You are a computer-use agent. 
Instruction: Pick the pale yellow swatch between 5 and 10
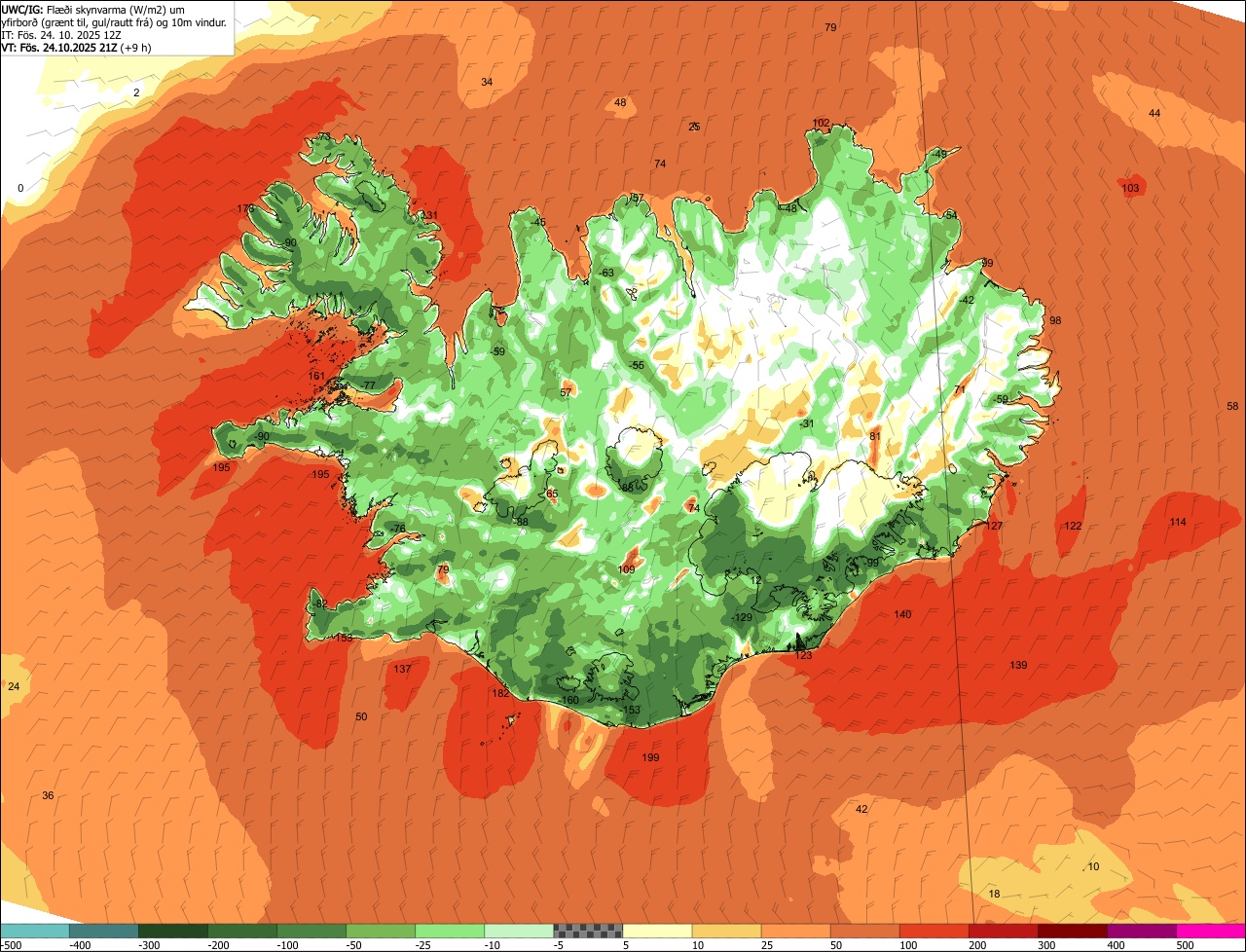point(657,931)
